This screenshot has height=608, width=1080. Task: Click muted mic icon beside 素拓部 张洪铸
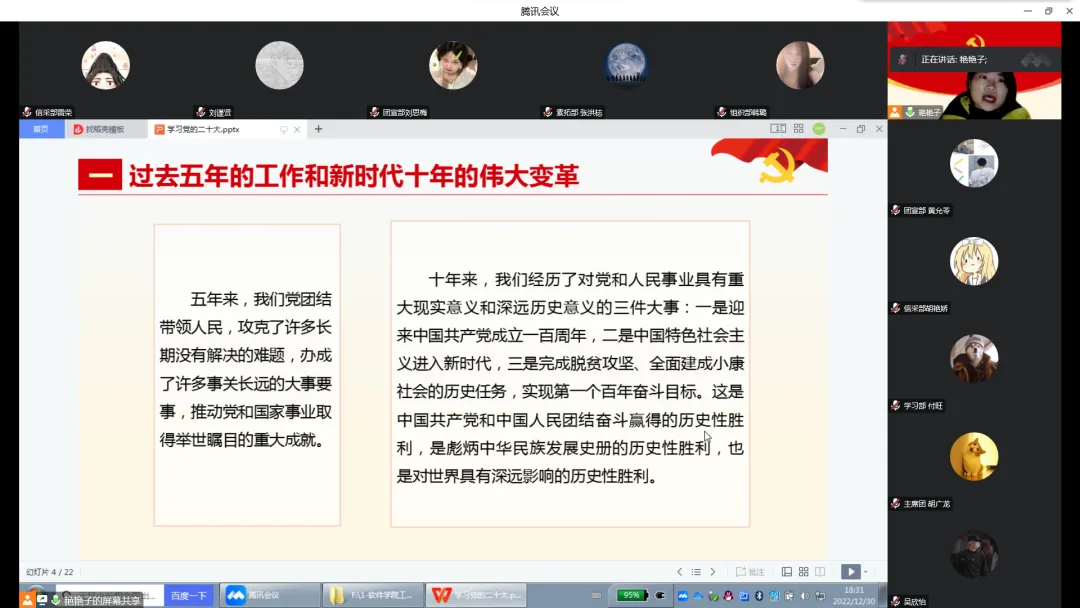click(548, 112)
